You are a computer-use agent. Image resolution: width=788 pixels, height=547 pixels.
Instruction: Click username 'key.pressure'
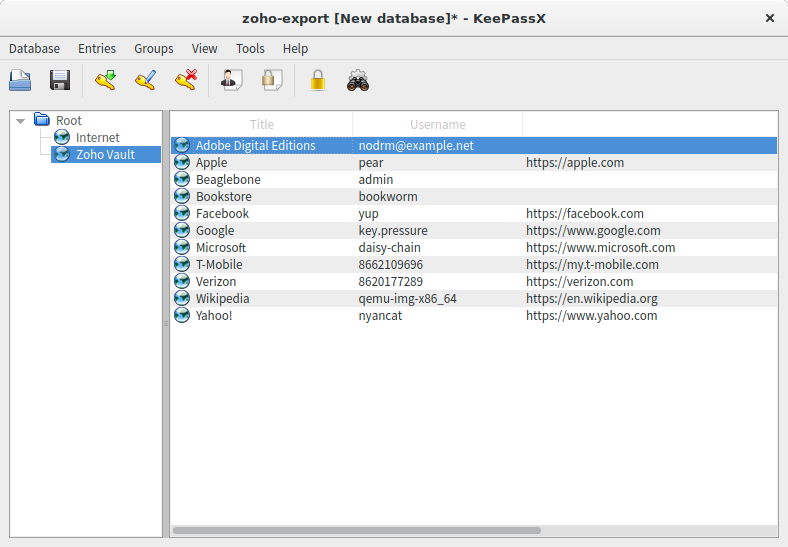pos(393,231)
